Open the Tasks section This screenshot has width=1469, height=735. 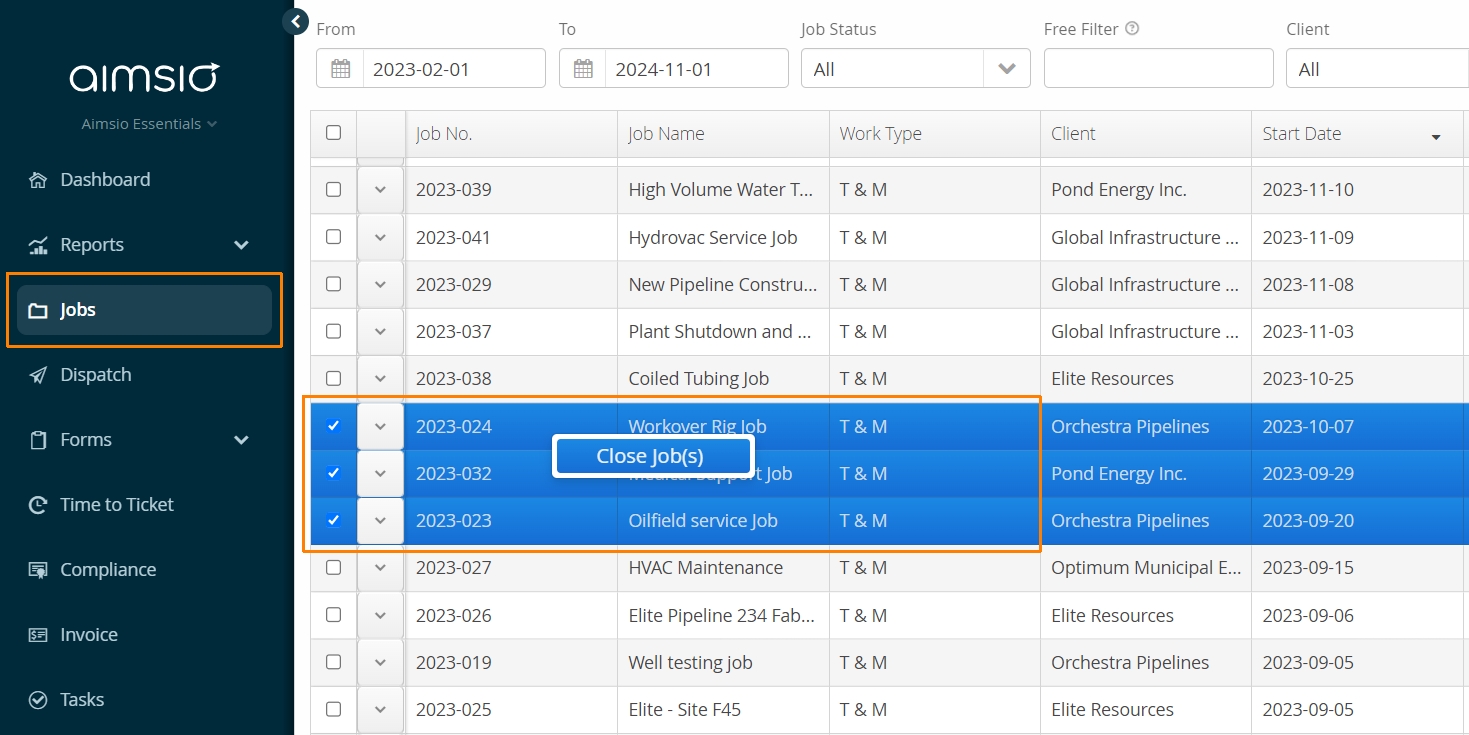coord(82,700)
